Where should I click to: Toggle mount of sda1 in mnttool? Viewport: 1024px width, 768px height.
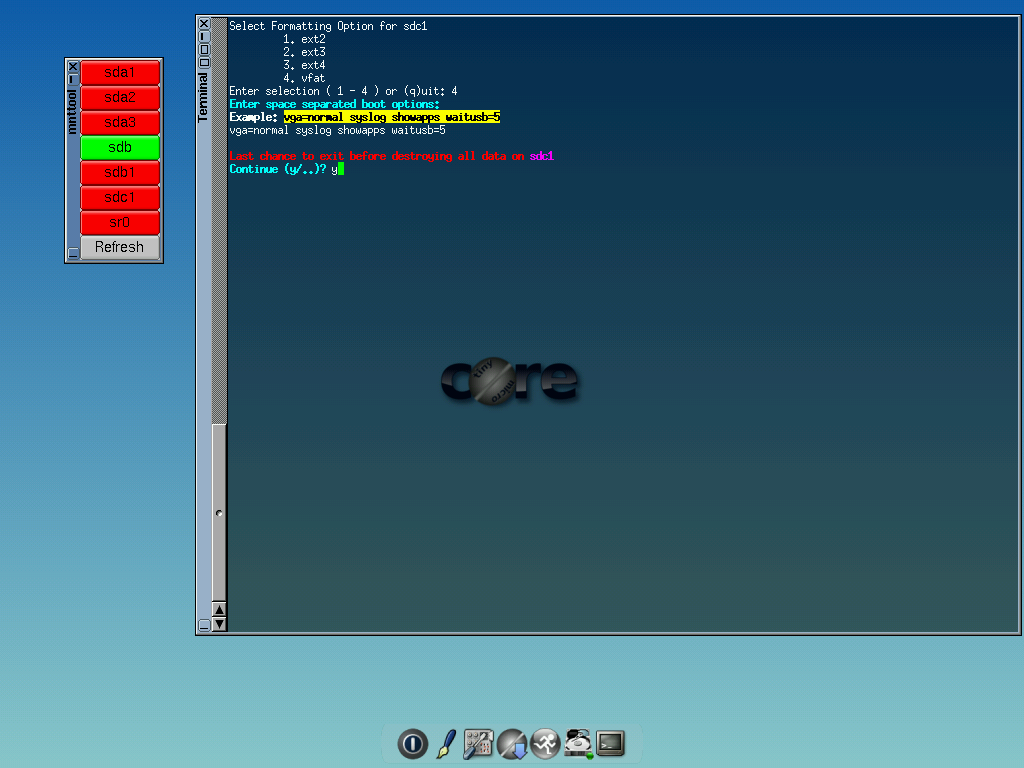(x=120, y=72)
